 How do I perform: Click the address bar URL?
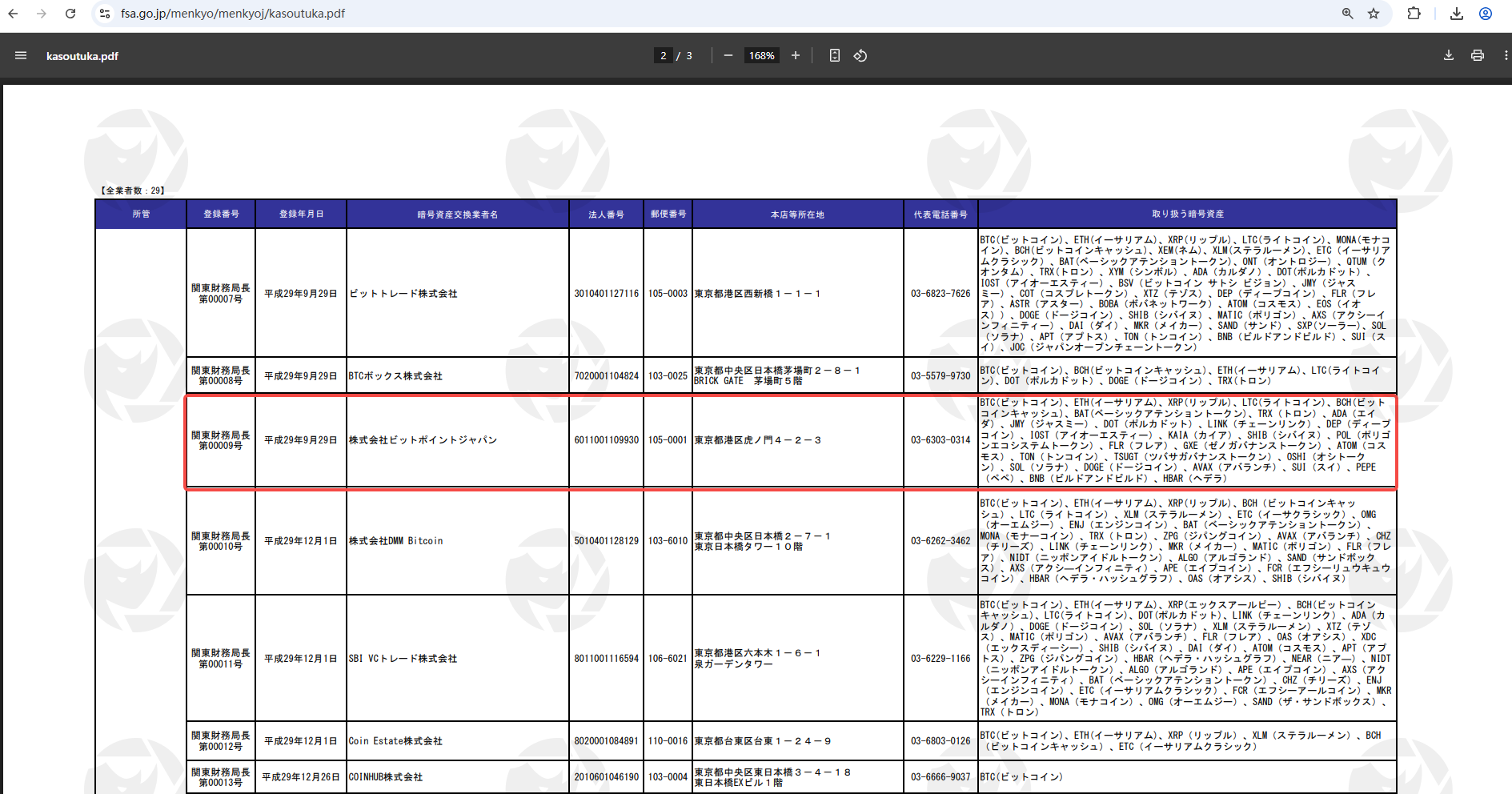pos(232,14)
